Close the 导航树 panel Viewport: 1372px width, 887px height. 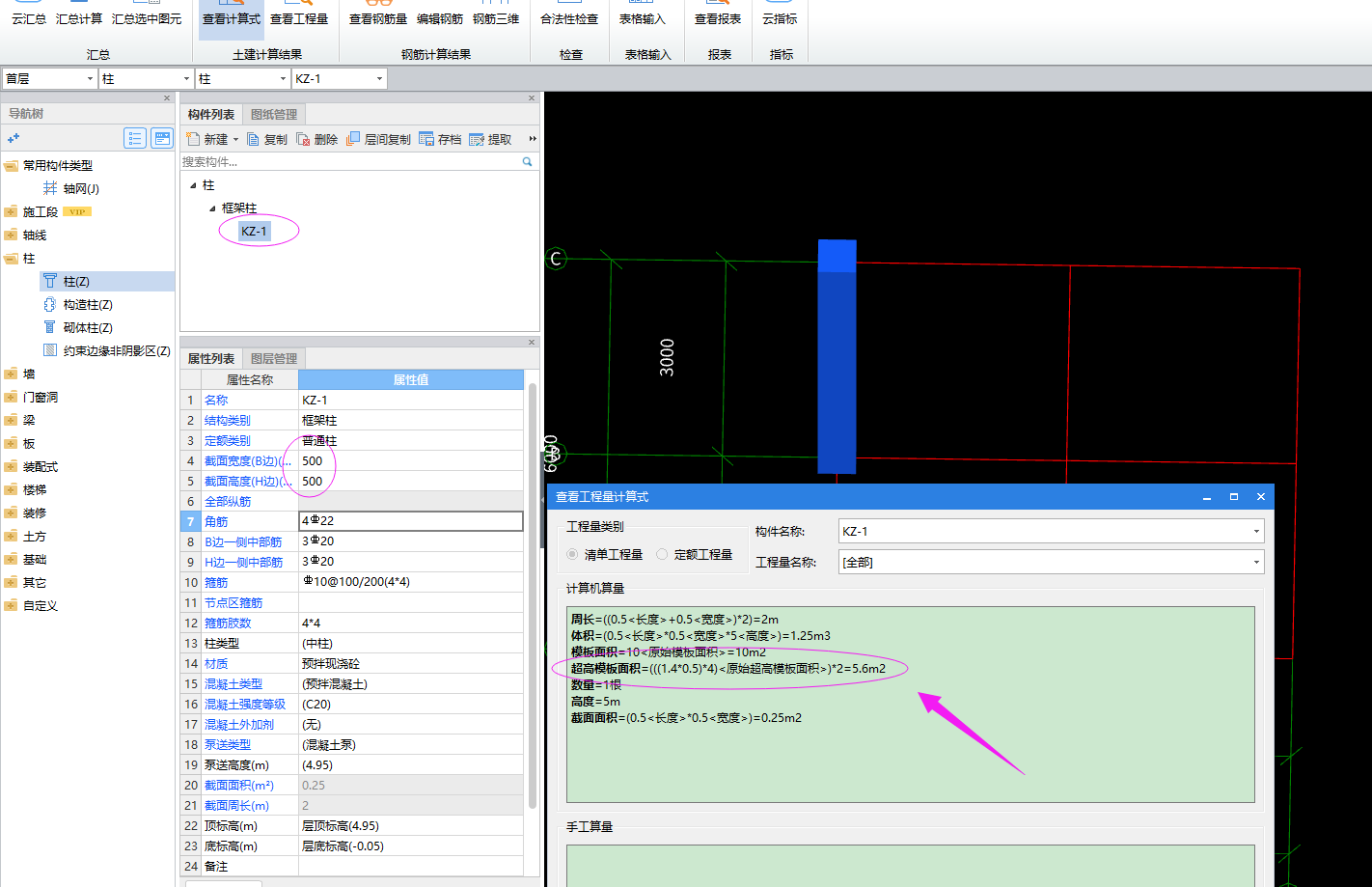point(167,98)
